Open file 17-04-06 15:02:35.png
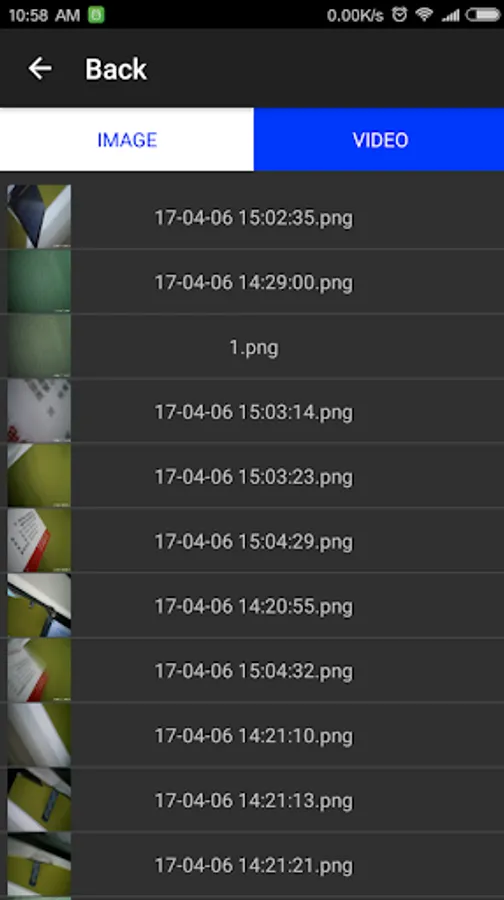The height and width of the screenshot is (900, 504). pos(252,217)
